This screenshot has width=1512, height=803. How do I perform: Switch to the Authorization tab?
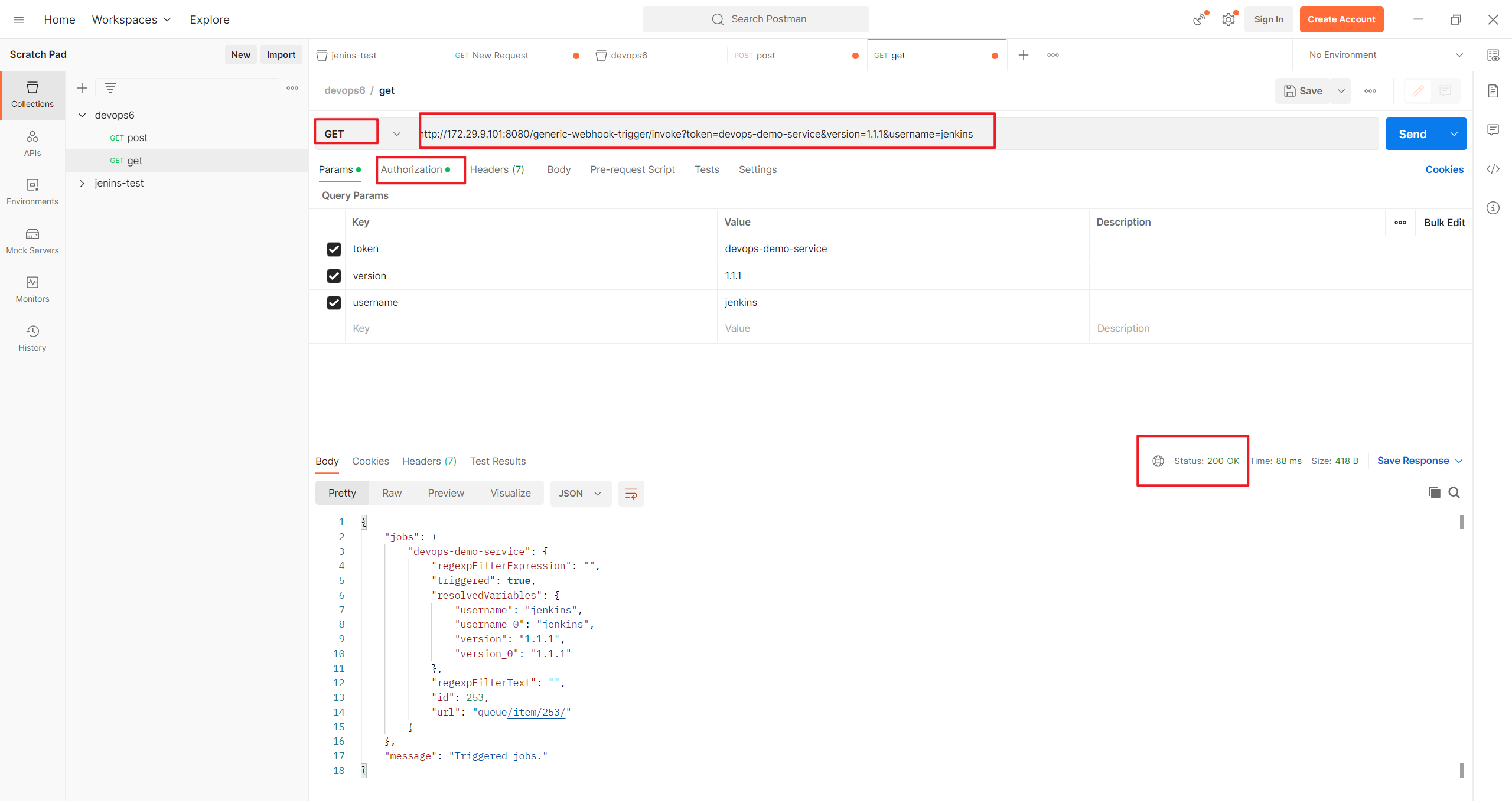[x=415, y=169]
